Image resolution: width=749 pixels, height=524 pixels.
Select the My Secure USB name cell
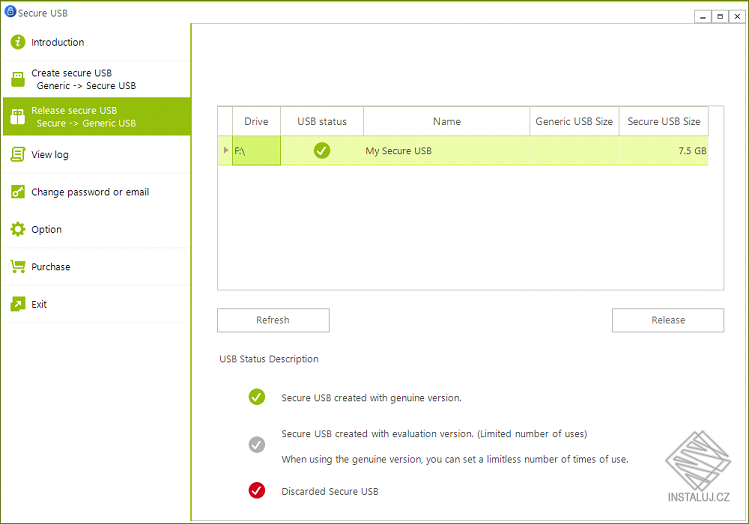coord(447,150)
